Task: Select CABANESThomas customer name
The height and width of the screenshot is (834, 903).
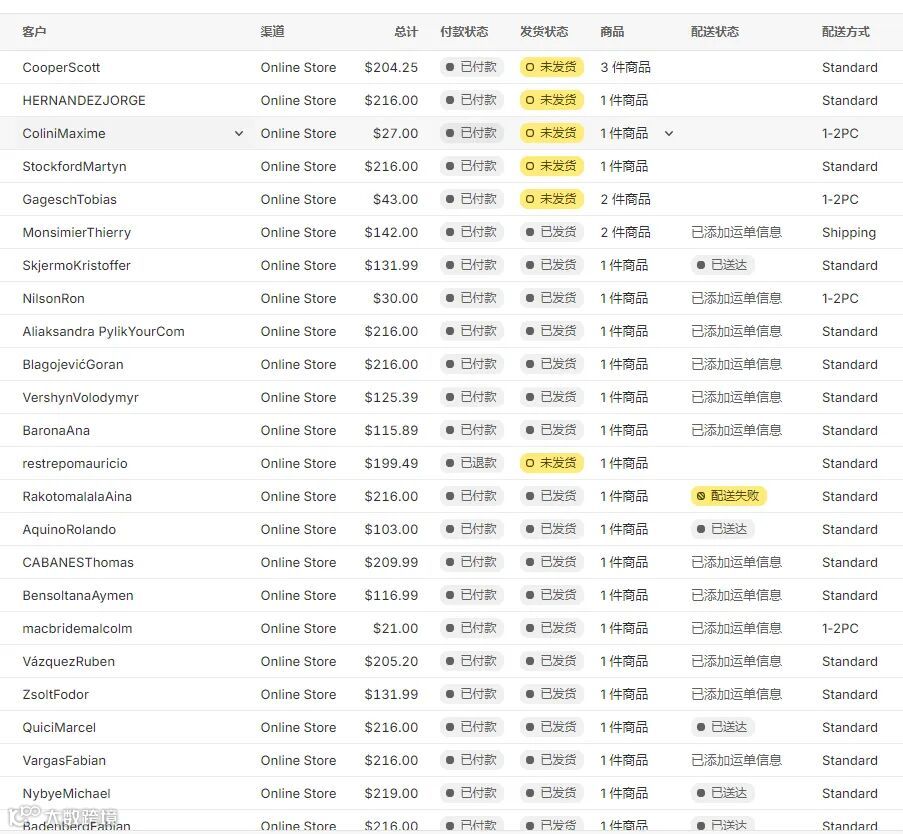Action: coord(78,563)
